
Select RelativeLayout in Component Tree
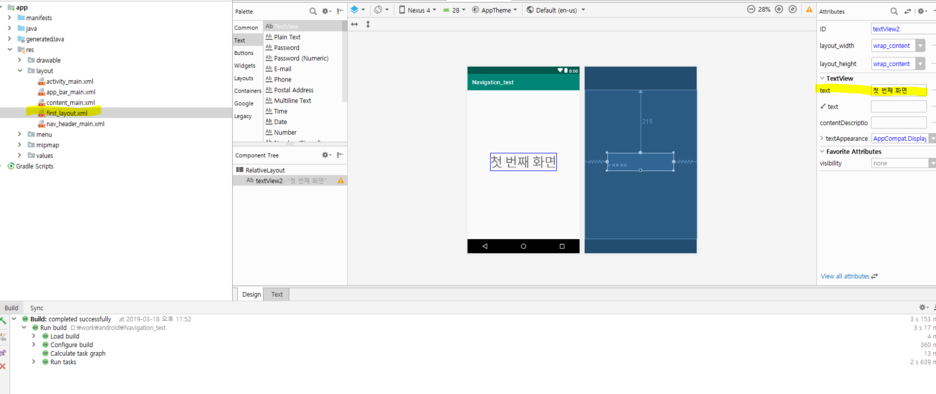(265, 170)
